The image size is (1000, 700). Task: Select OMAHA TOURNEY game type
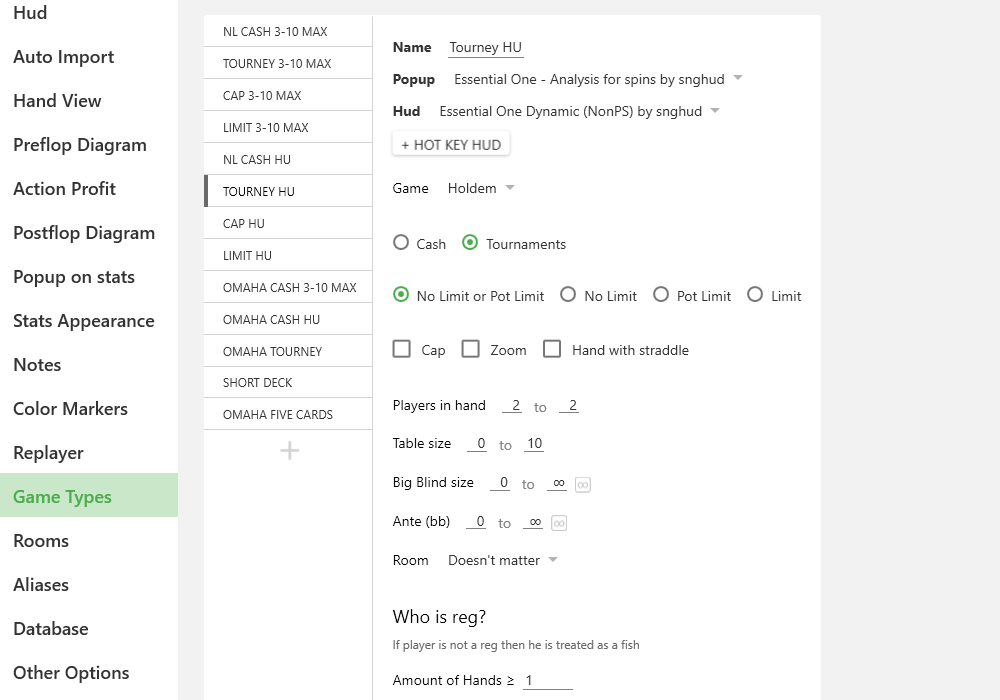coord(288,351)
